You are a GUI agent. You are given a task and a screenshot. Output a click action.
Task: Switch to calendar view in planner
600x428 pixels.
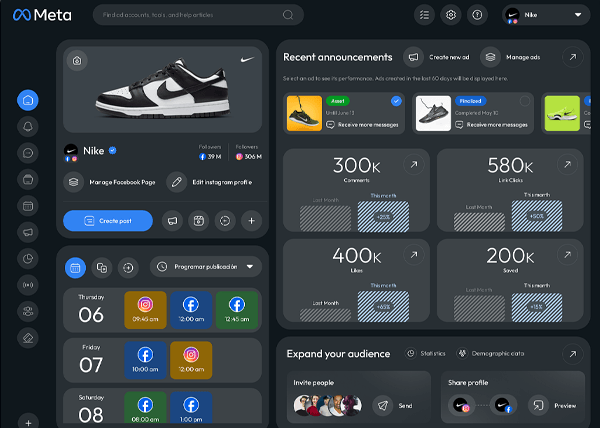point(75,267)
